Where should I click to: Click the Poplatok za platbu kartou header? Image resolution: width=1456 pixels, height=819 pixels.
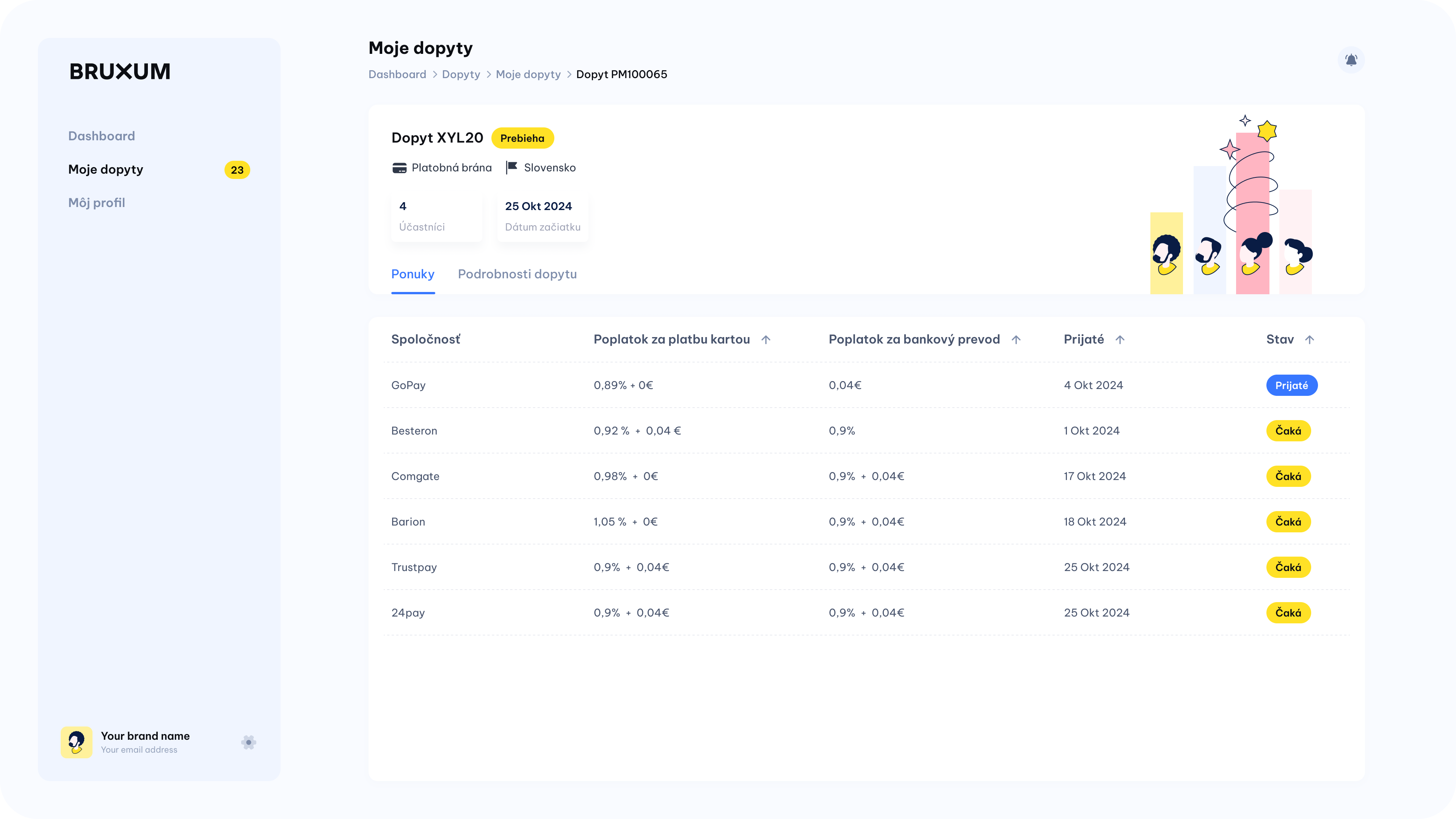pos(672,340)
